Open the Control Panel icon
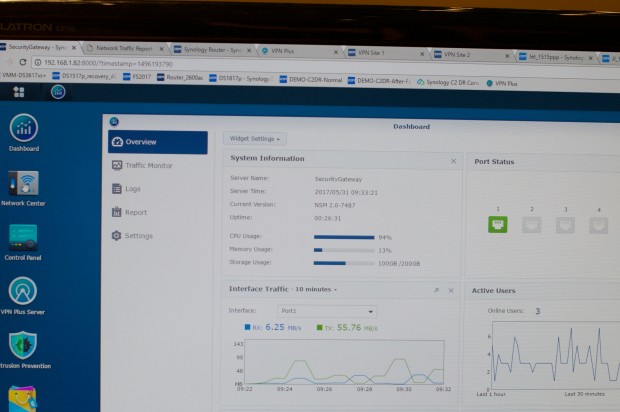Screen dimensions: 620x412 coord(23,238)
